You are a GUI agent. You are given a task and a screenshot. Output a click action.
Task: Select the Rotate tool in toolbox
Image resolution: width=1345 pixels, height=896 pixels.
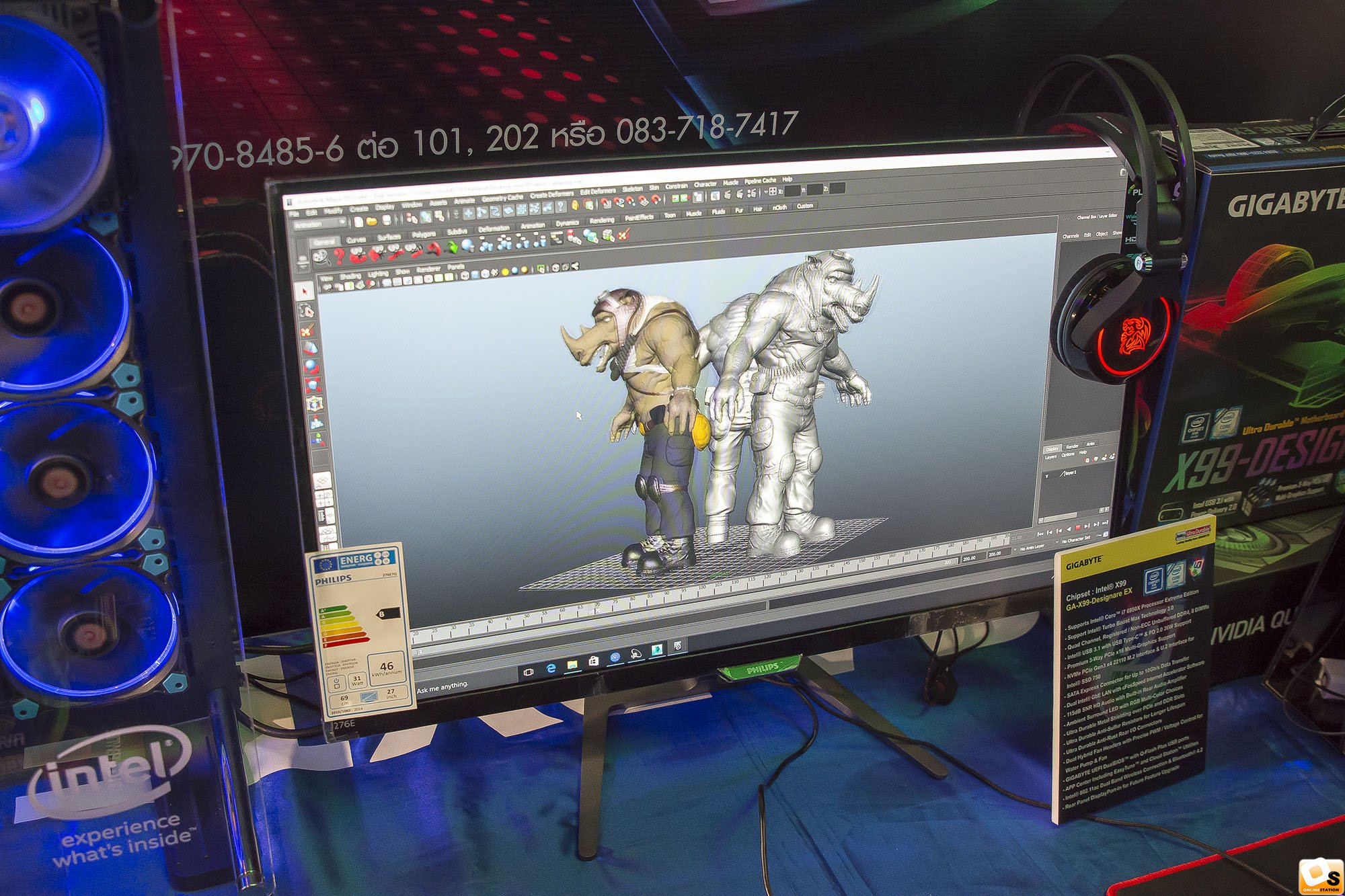click(311, 367)
